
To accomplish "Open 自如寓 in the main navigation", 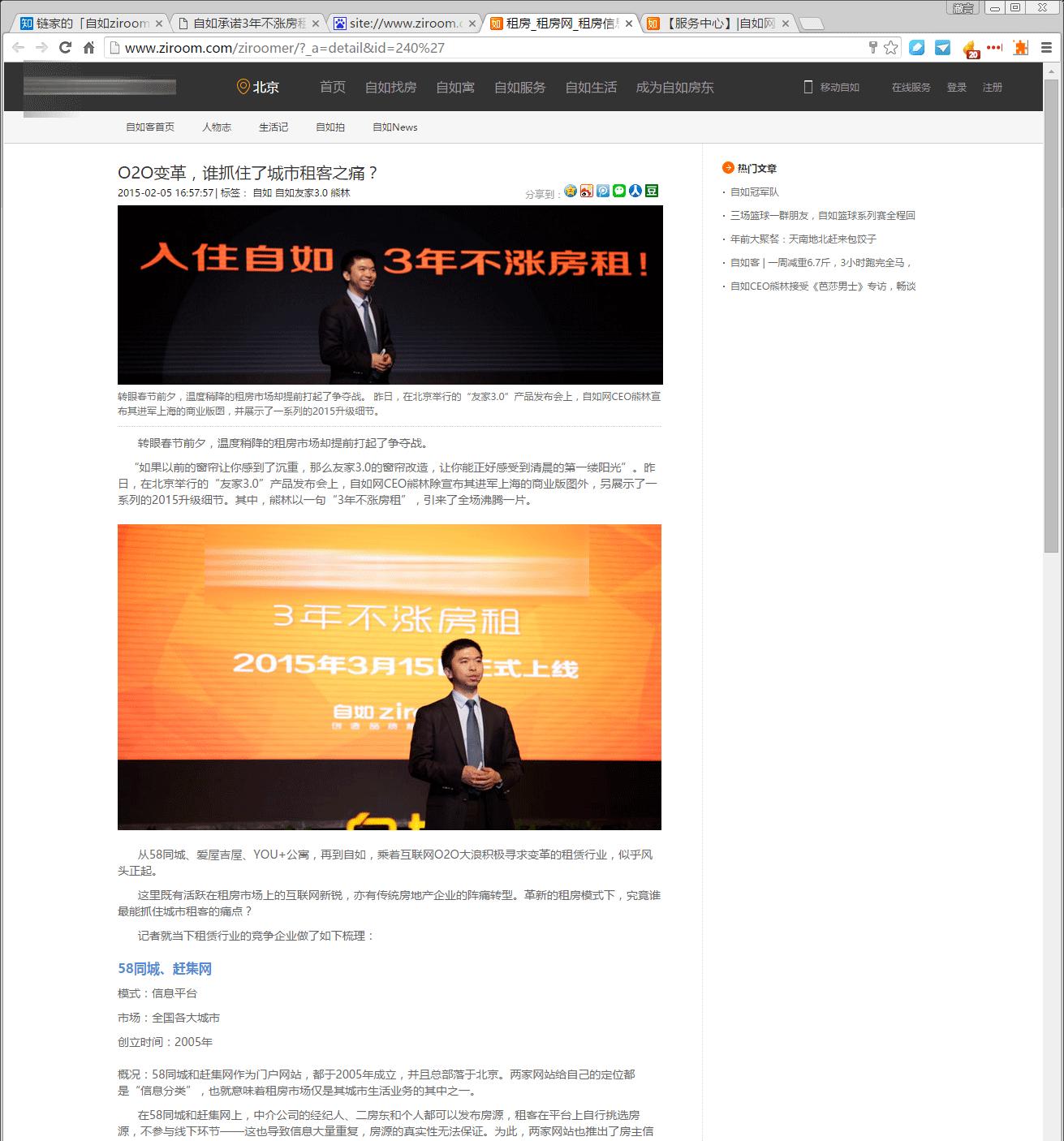I will pyautogui.click(x=455, y=87).
